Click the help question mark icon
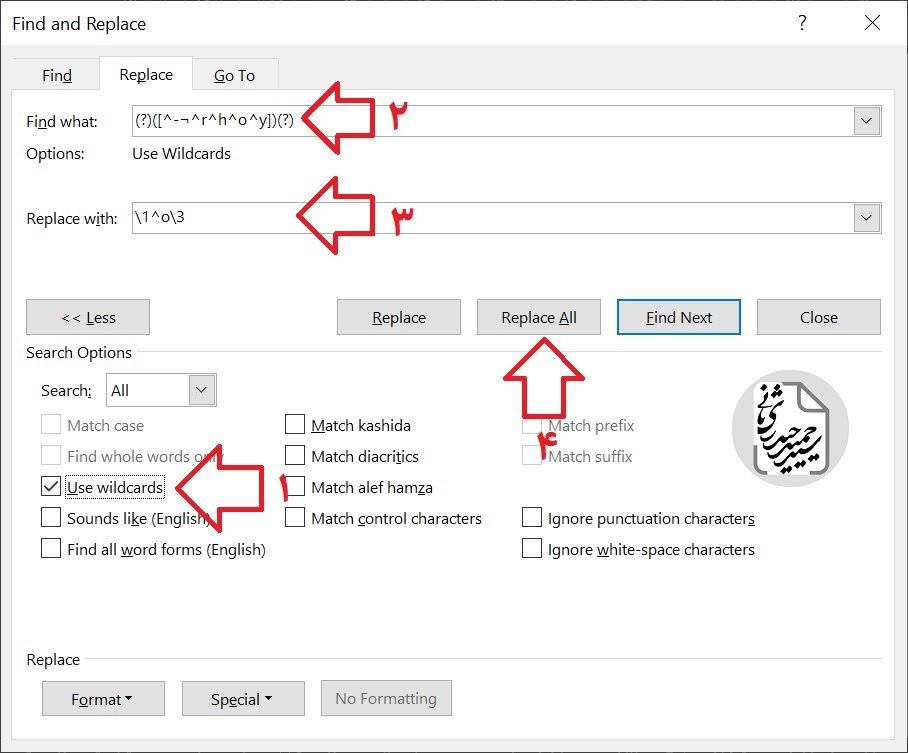The height and width of the screenshot is (753, 908). (802, 23)
